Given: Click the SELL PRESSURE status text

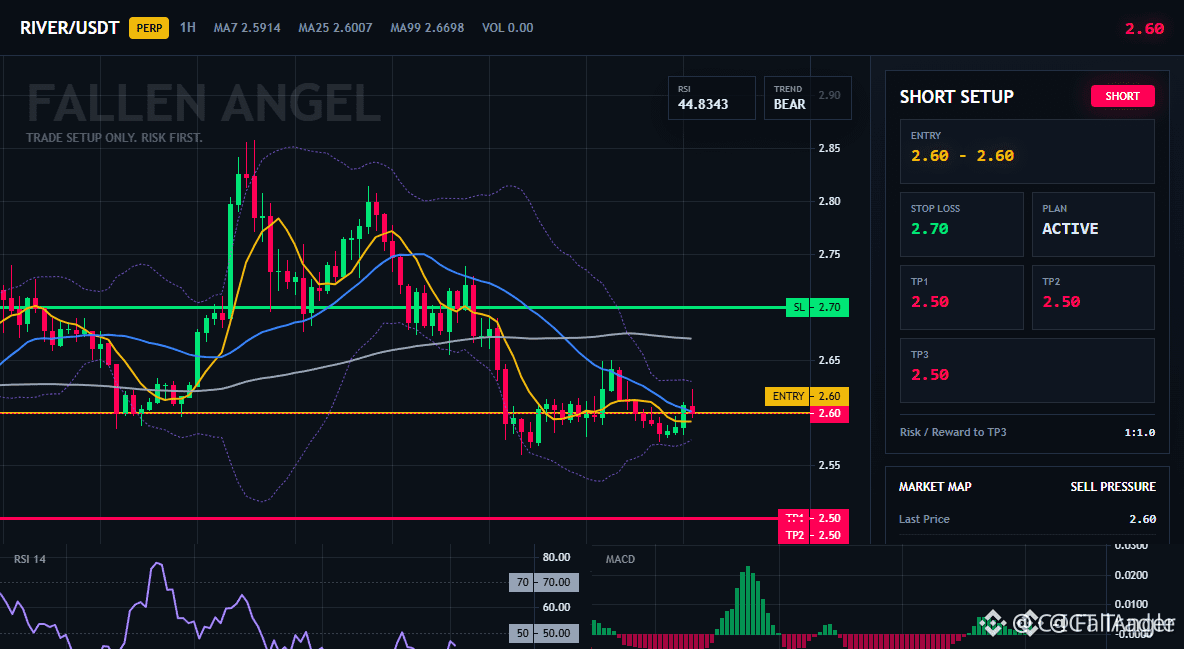Looking at the screenshot, I should coord(1112,487).
